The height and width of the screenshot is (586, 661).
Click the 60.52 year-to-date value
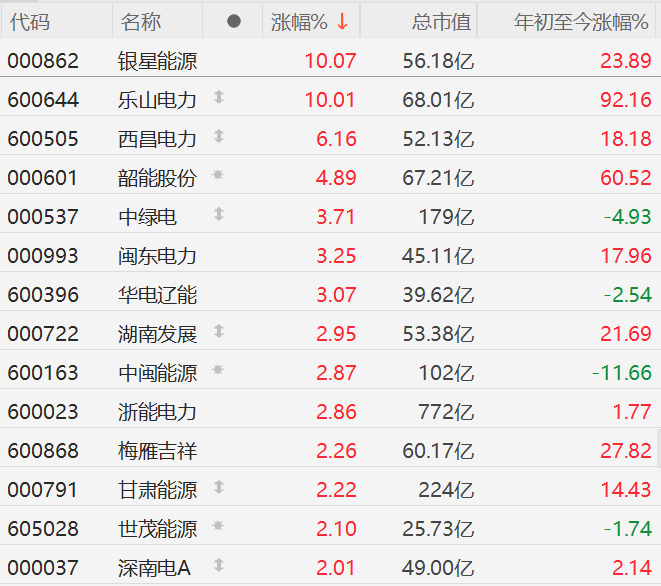coord(626,178)
